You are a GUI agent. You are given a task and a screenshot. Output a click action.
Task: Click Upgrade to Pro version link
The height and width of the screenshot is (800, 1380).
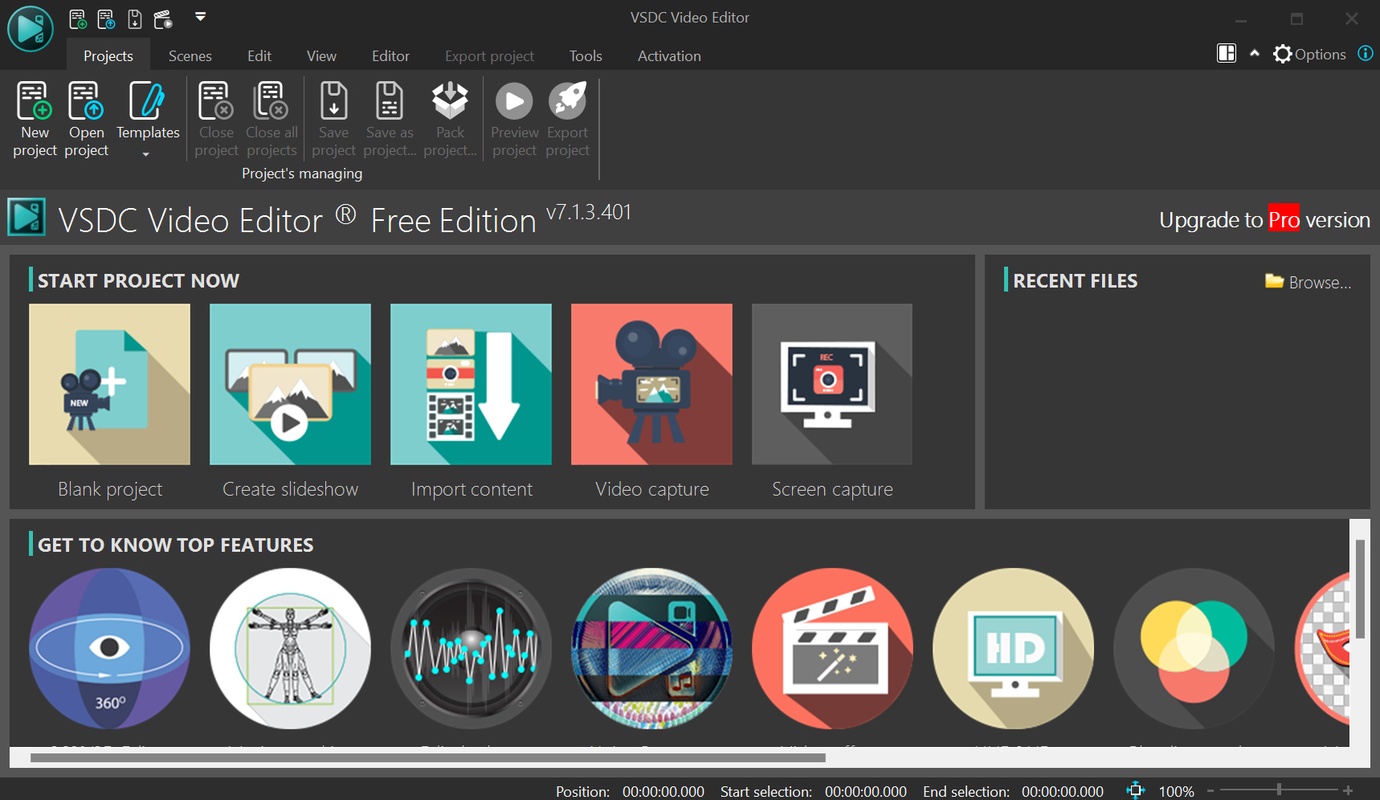tap(1264, 220)
